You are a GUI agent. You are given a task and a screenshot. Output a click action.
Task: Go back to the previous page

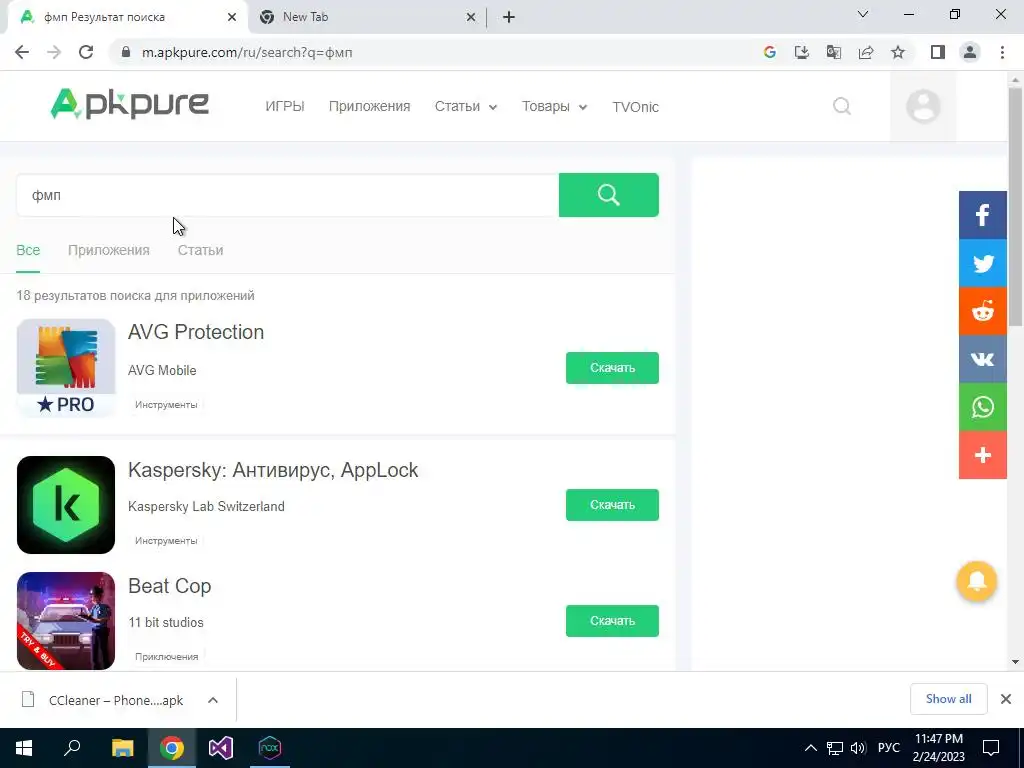pos(22,52)
